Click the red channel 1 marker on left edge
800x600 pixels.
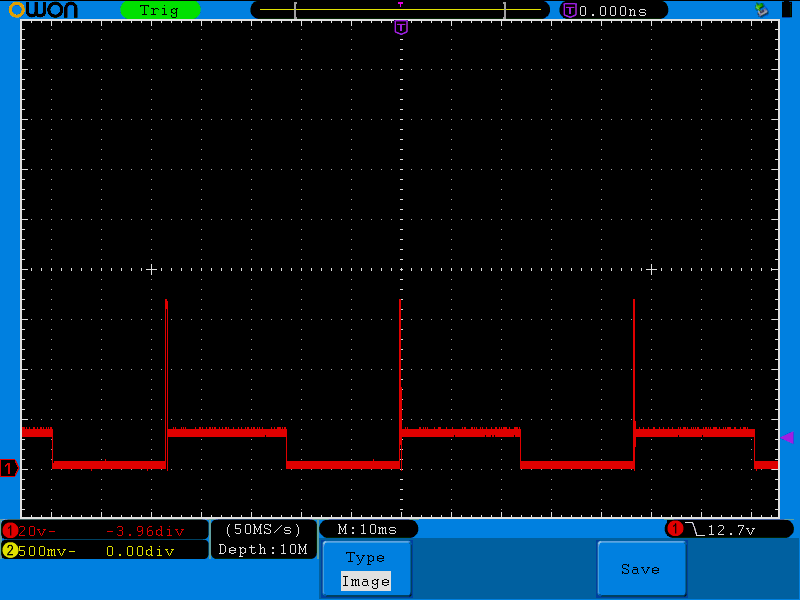(x=8, y=467)
